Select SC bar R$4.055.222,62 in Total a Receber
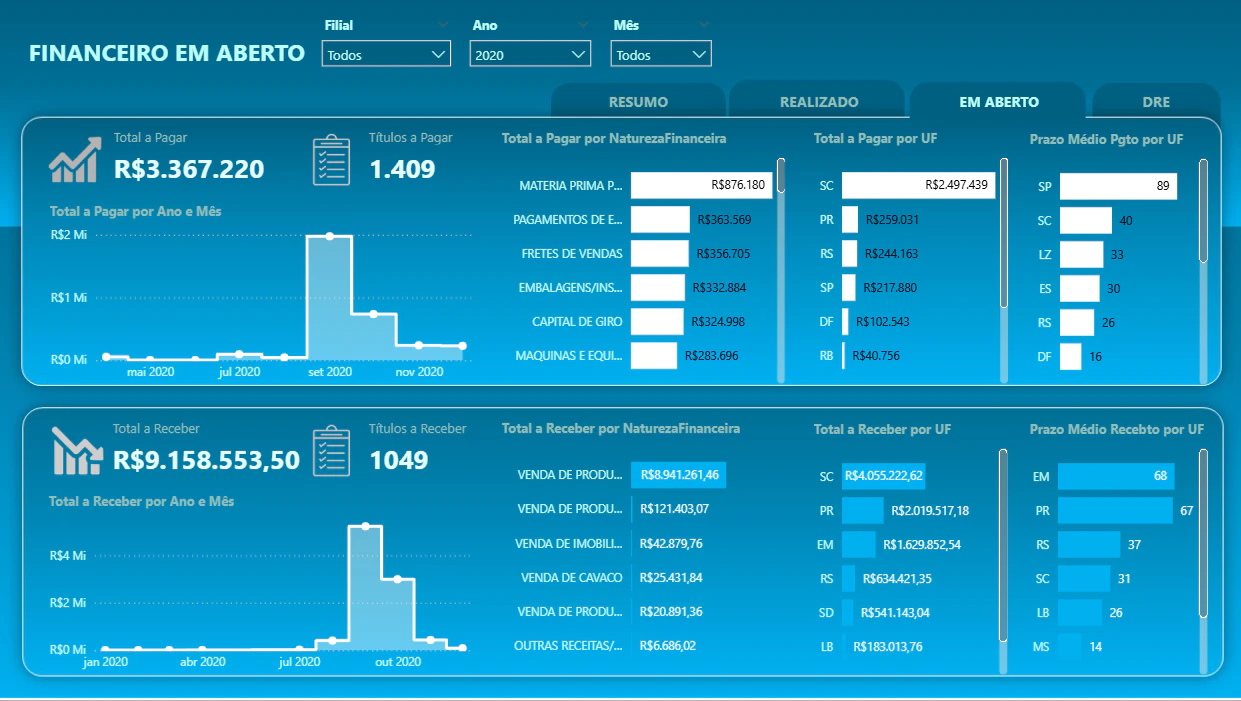 click(x=884, y=476)
